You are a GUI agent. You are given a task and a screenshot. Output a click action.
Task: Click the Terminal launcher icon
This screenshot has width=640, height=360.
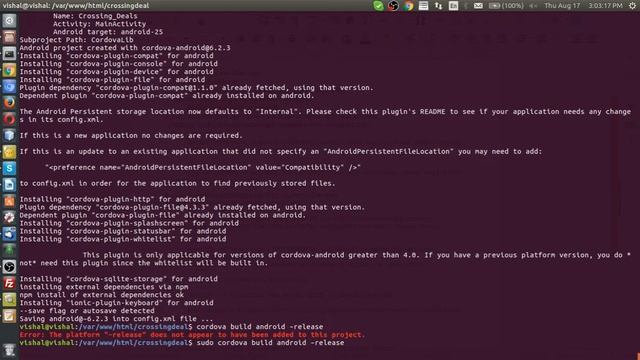(x=9, y=53)
